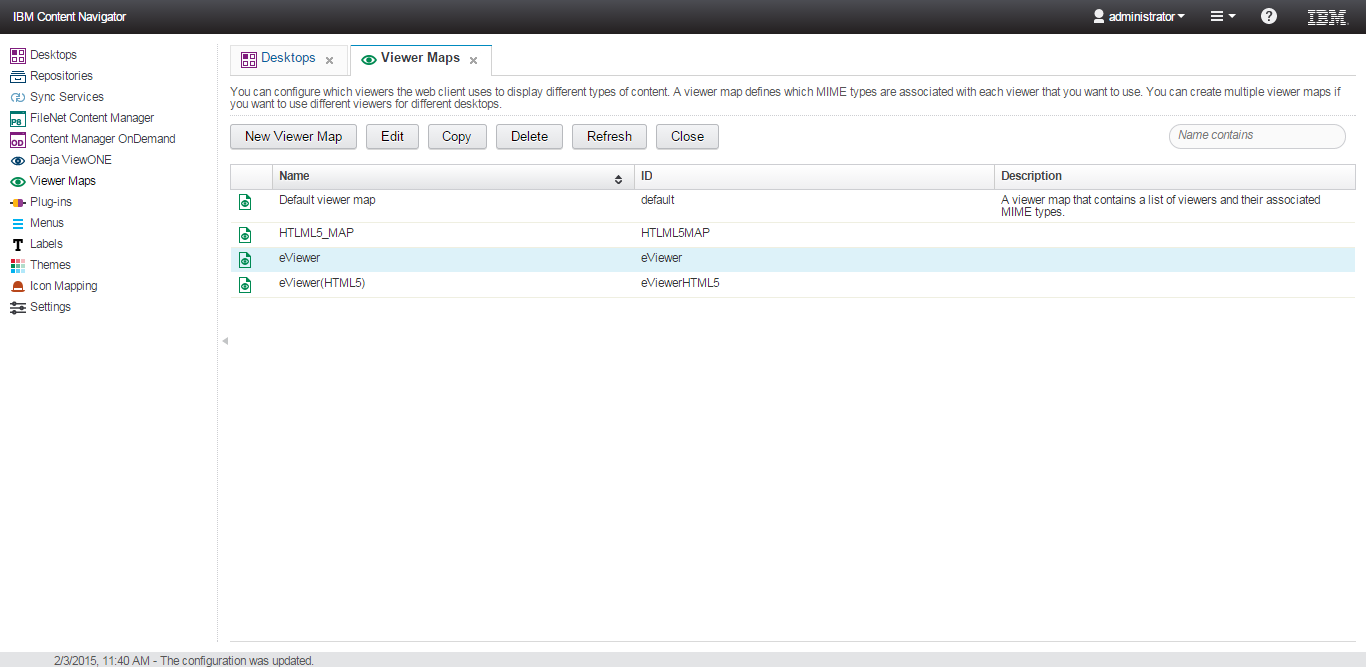The image size is (1366, 667).
Task: Click the Themes color grid icon
Action: (x=17, y=265)
